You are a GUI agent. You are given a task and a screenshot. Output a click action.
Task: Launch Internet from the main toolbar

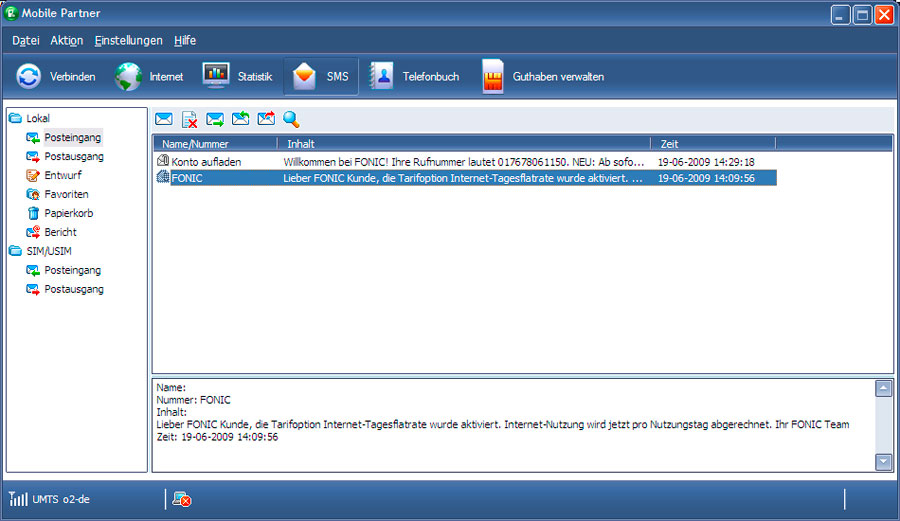149,76
